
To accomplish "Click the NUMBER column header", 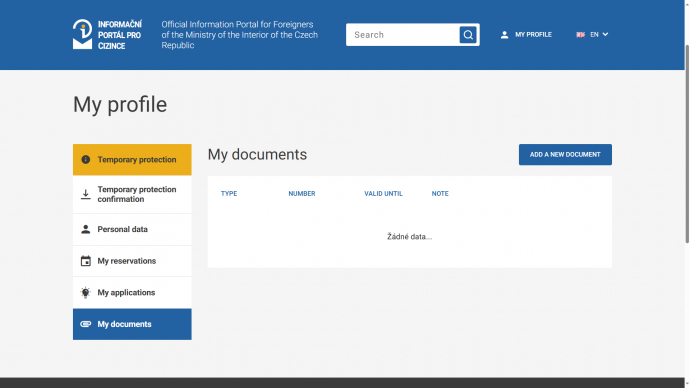I will click(302, 194).
